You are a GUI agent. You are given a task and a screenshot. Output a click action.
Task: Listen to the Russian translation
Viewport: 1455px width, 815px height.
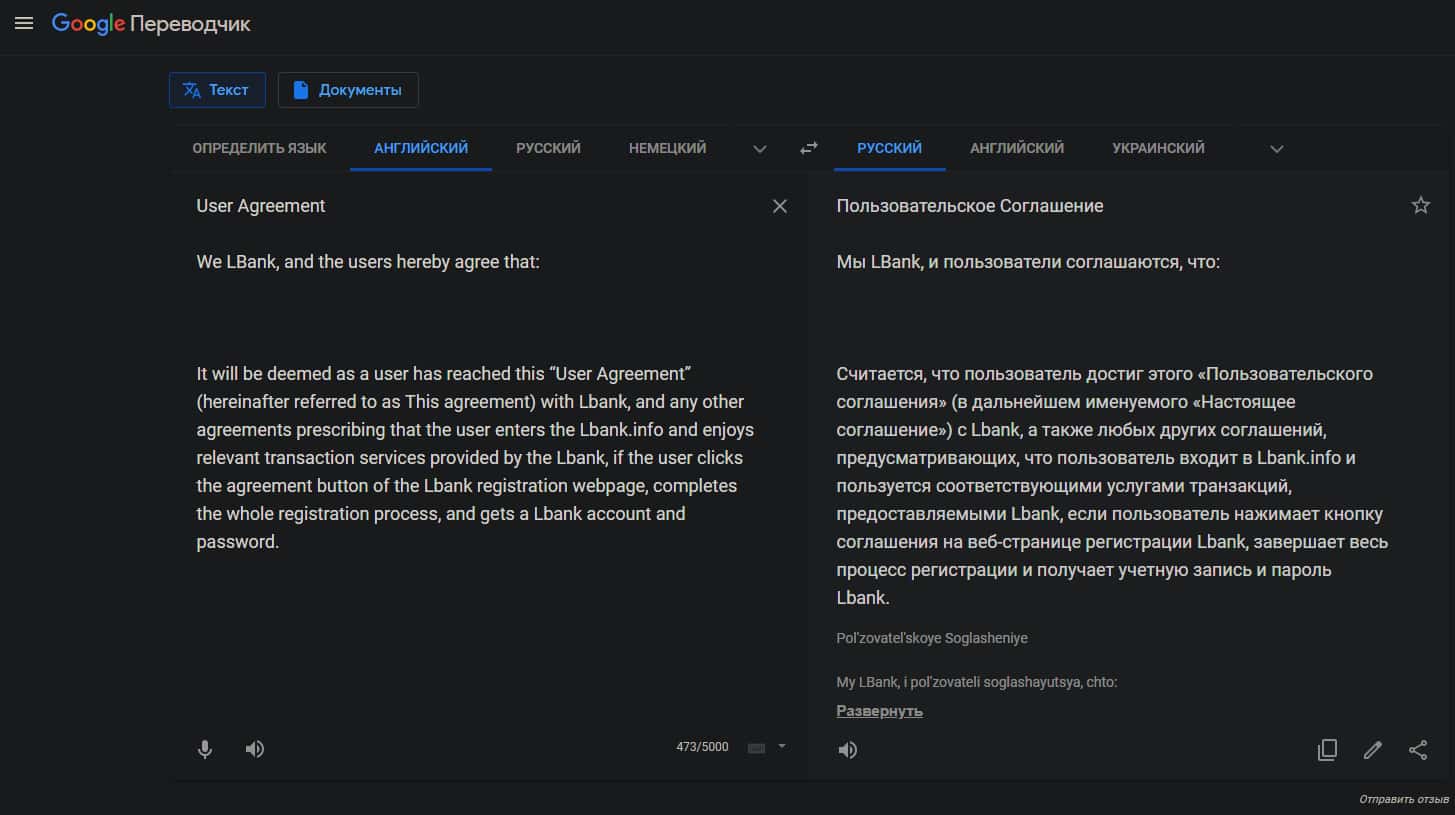coord(848,750)
